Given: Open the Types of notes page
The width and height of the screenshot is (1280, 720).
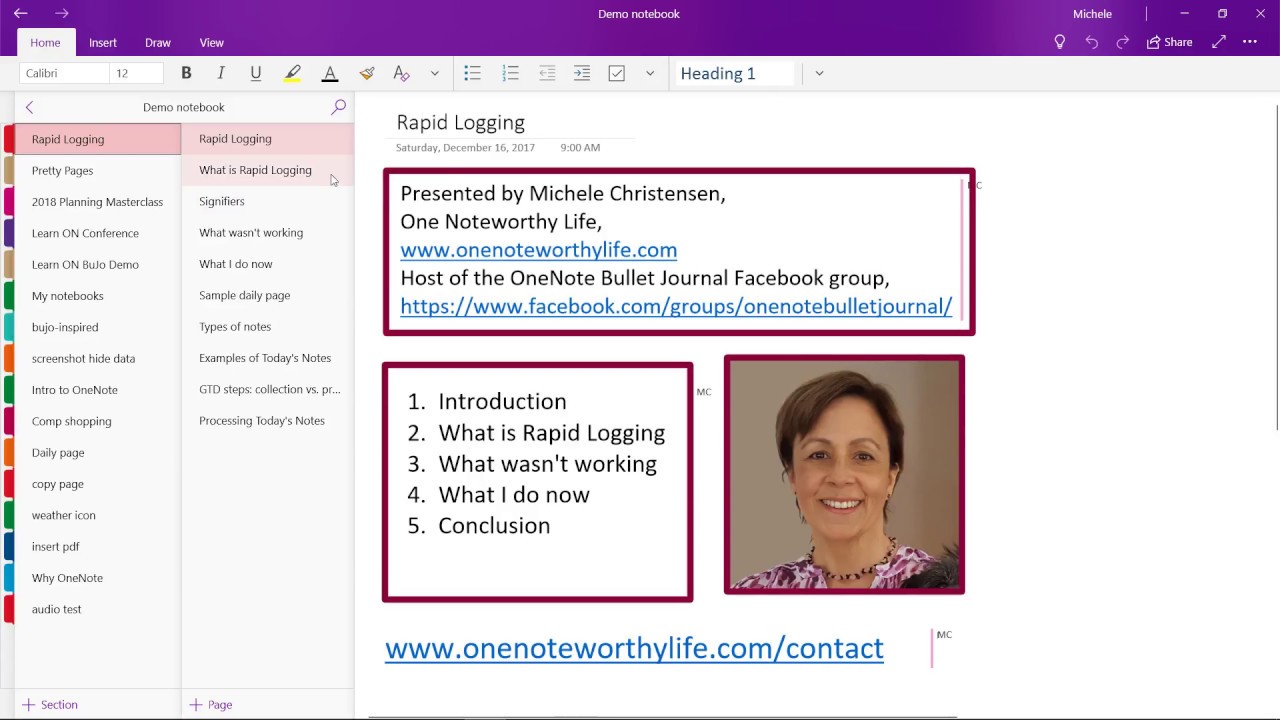Looking at the screenshot, I should coord(268,327).
